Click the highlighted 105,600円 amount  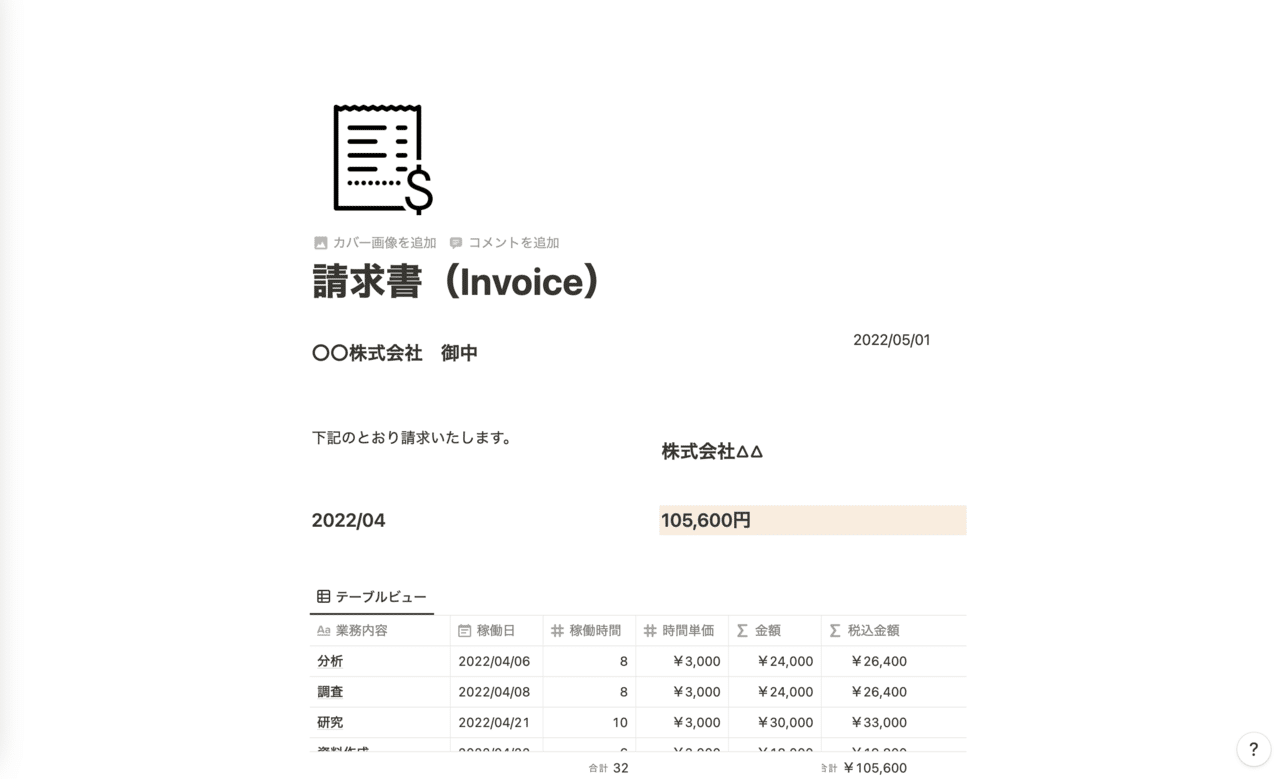click(x=813, y=520)
